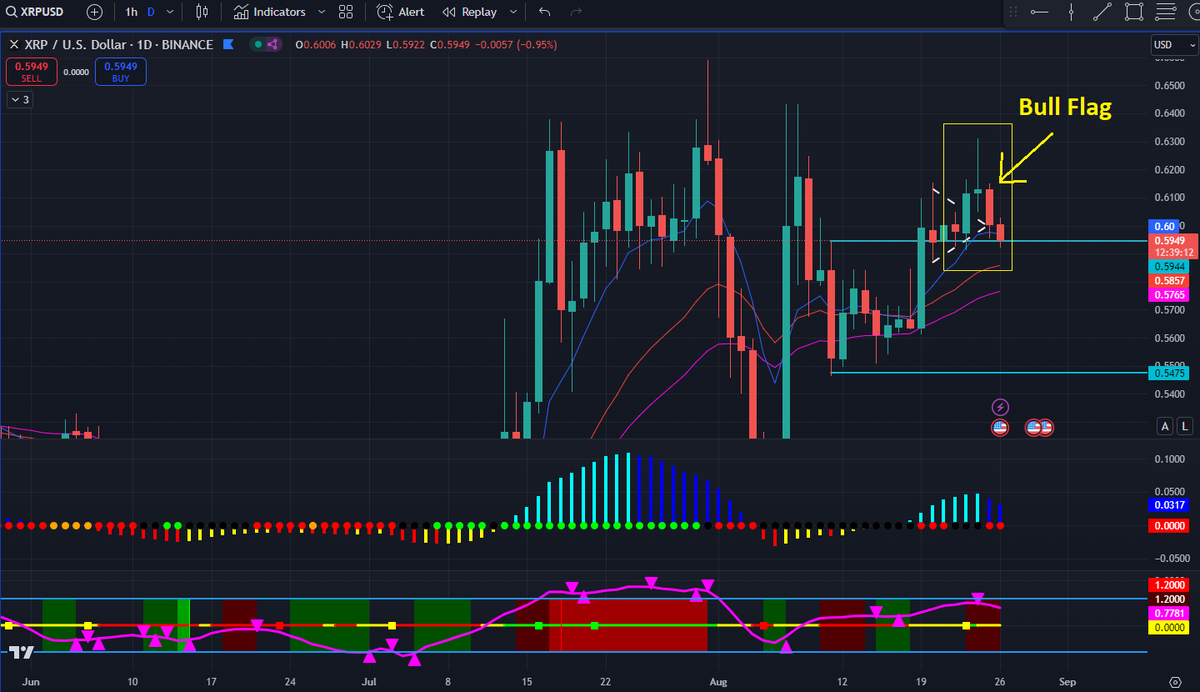Expand the timeframe interval dropdown
The width and height of the screenshot is (1200, 692).
click(170, 12)
